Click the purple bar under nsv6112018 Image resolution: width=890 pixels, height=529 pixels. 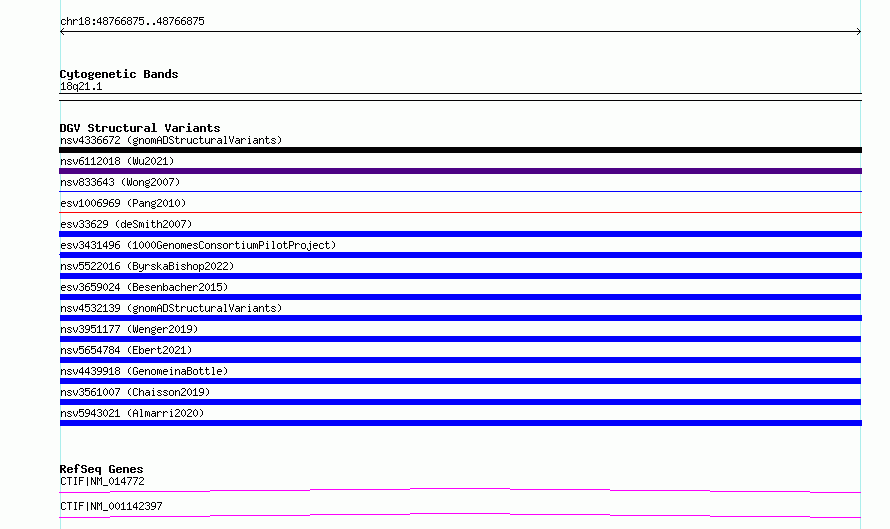[460, 171]
